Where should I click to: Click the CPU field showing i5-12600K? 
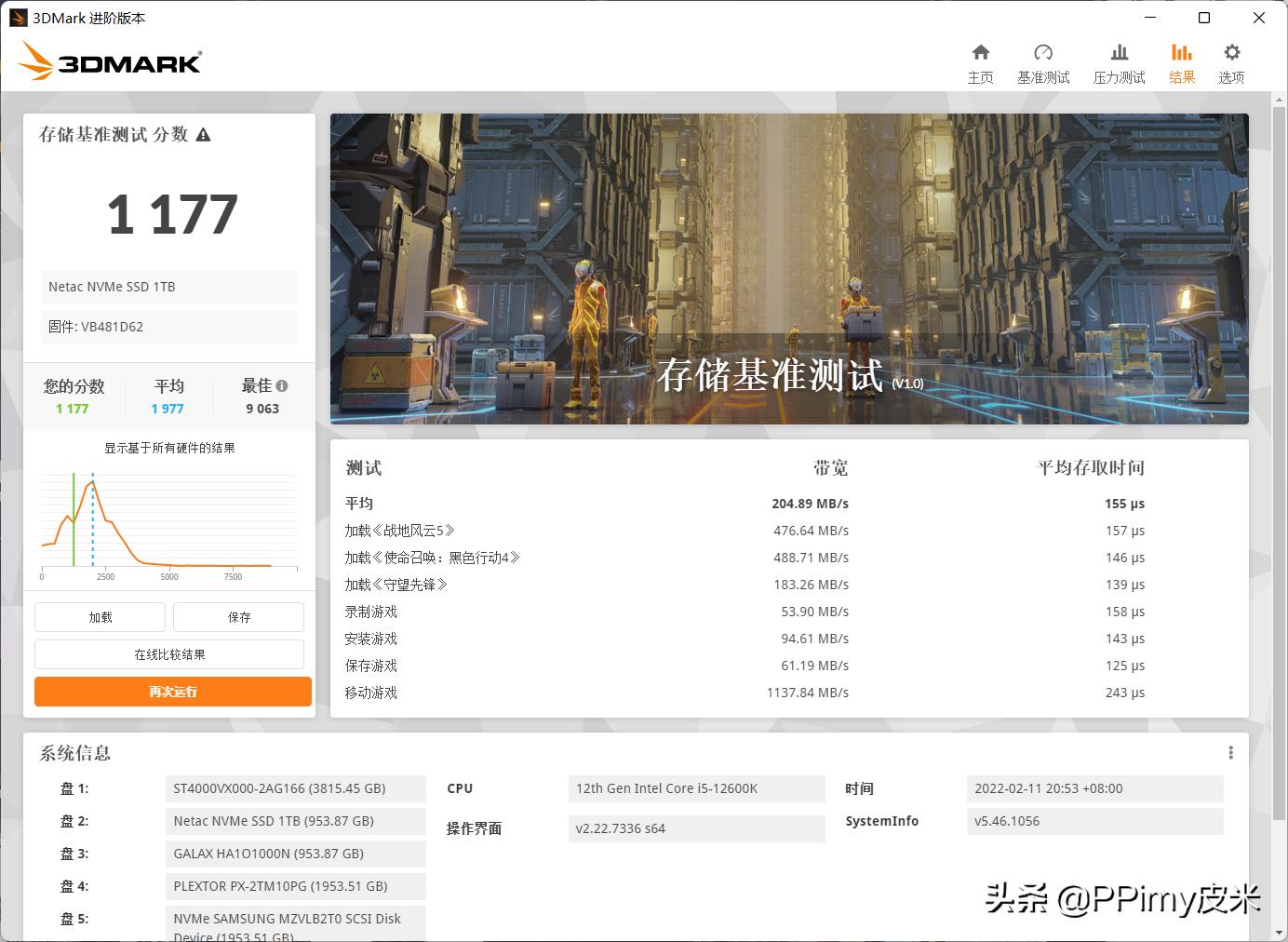[x=695, y=788]
